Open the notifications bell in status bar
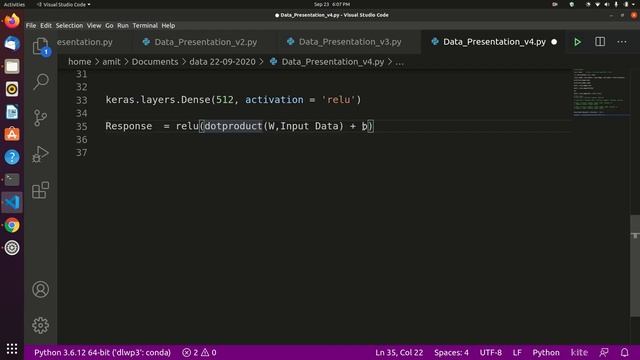The height and width of the screenshot is (360, 640). pos(624,352)
